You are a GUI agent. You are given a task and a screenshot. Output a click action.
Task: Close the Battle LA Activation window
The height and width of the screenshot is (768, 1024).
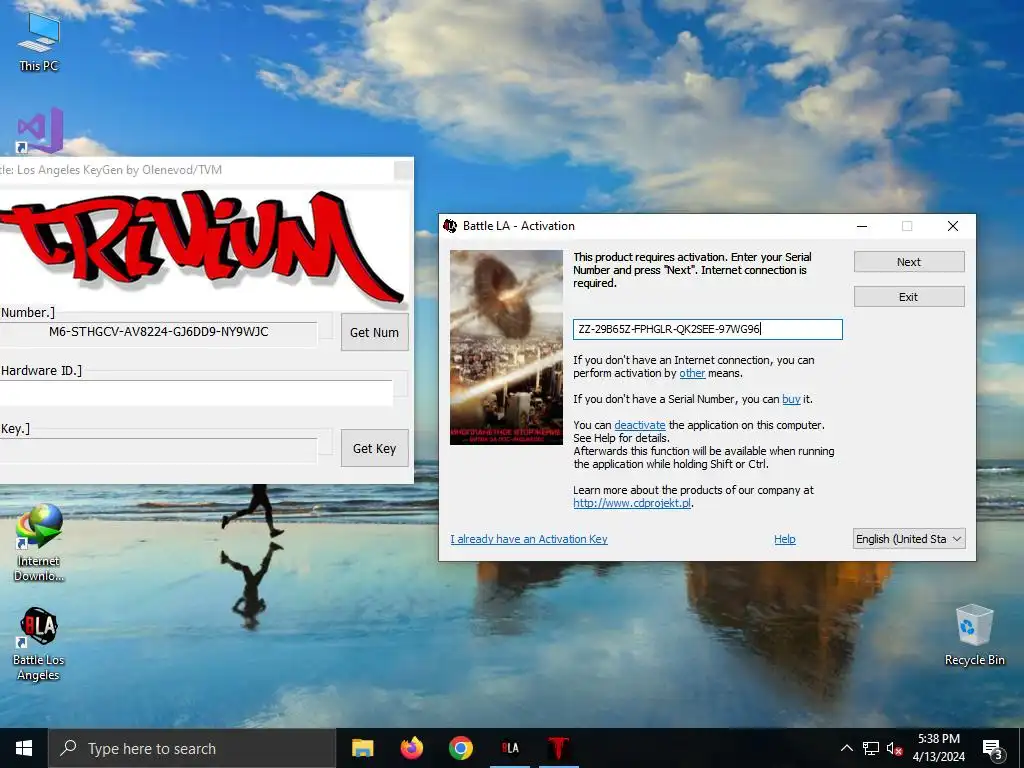[953, 226]
